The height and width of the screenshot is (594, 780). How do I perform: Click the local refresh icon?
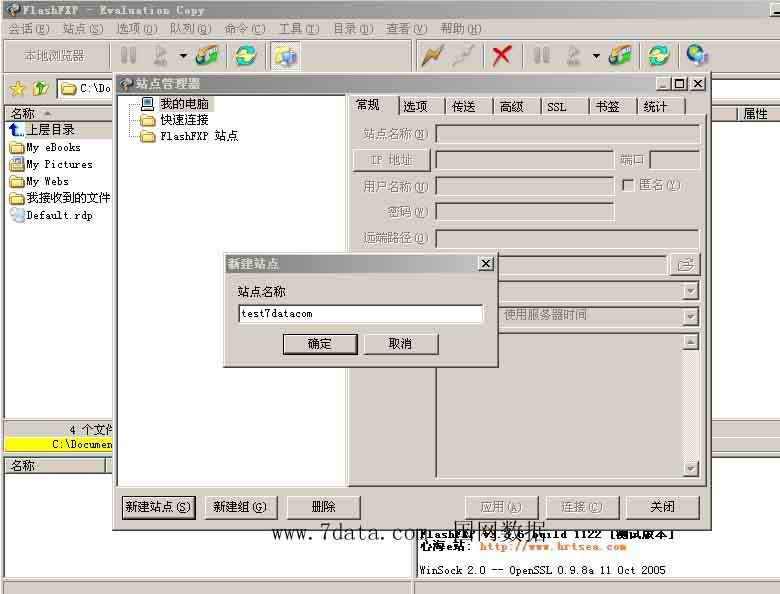246,55
